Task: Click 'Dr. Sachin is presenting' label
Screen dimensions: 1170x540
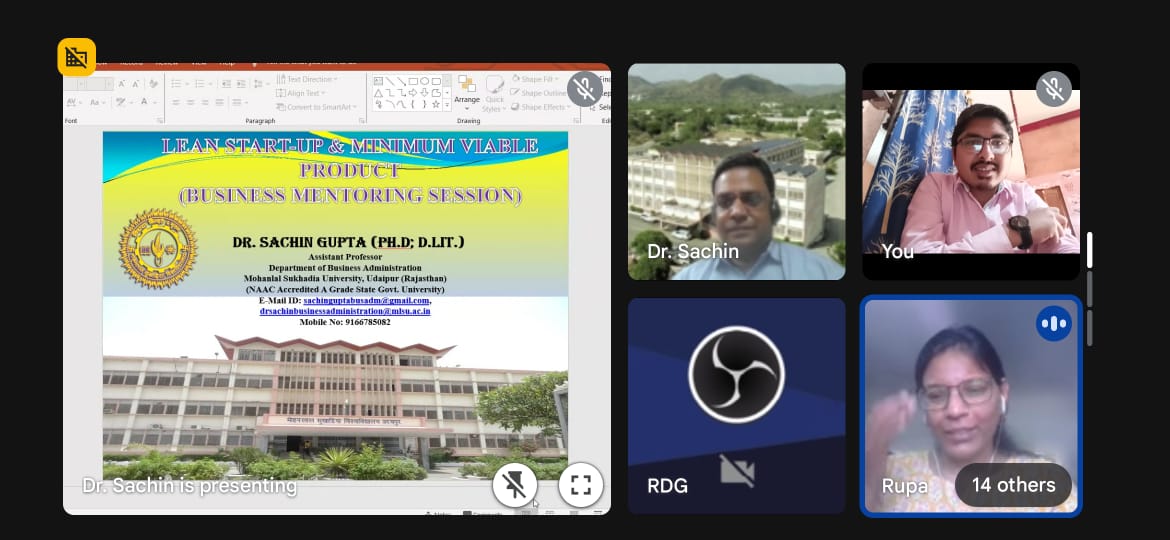Action: point(190,486)
